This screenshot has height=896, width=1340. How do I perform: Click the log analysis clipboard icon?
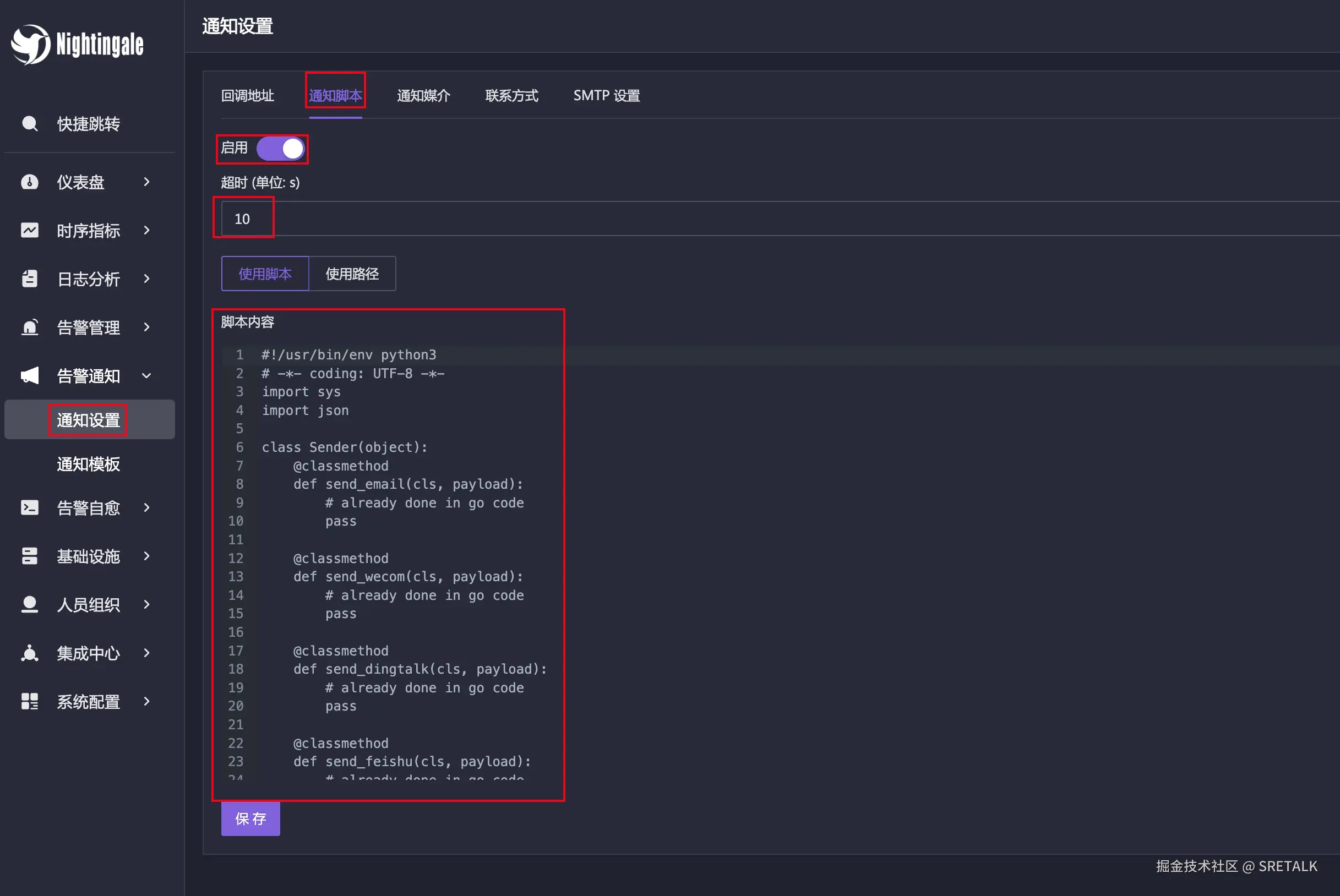[30, 279]
